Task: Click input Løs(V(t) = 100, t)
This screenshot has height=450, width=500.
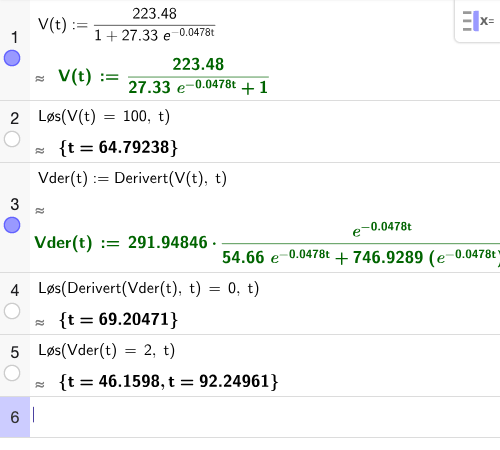Action: pyautogui.click(x=104, y=117)
